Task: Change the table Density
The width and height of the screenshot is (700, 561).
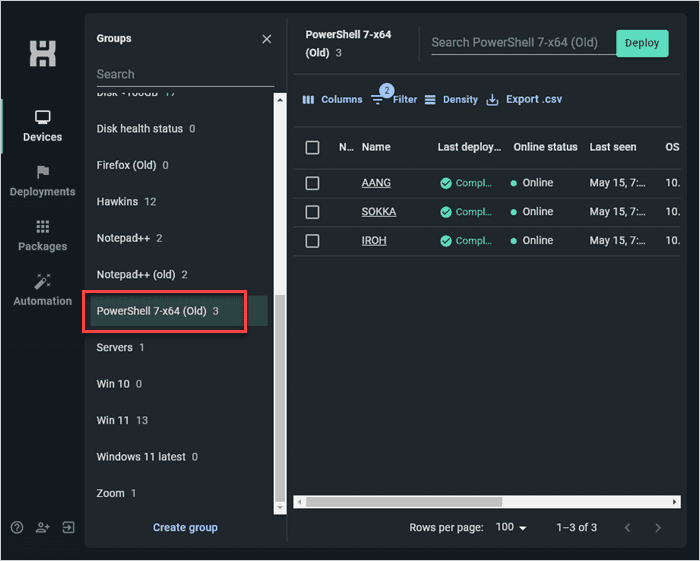Action: (451, 100)
